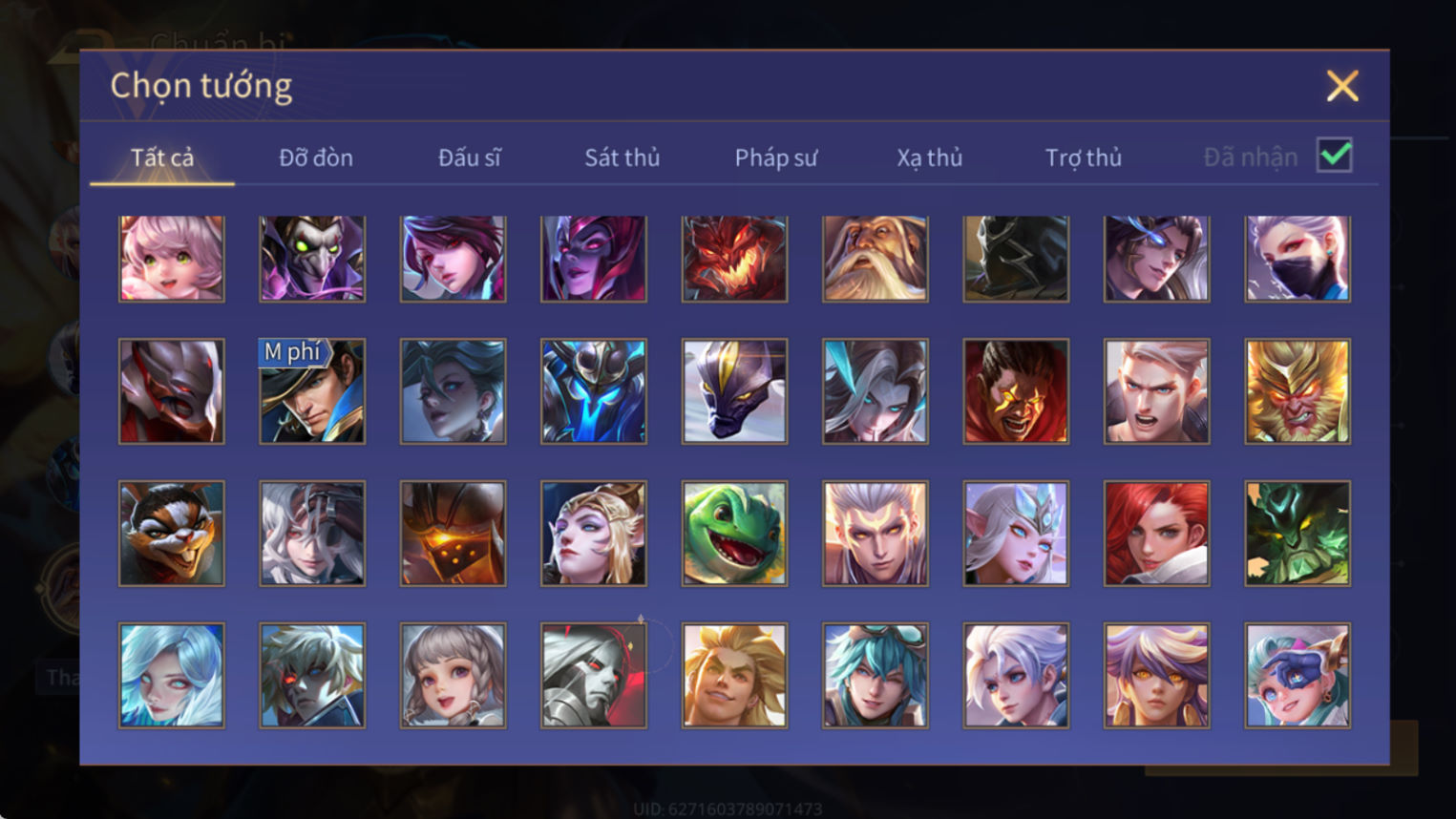Choose the calico cat hero portrait
This screenshot has height=819, width=1456.
172,534
